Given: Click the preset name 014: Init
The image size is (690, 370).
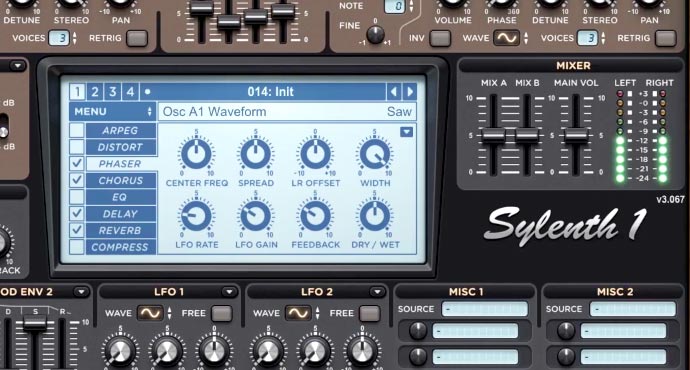Looking at the screenshot, I should pos(270,92).
